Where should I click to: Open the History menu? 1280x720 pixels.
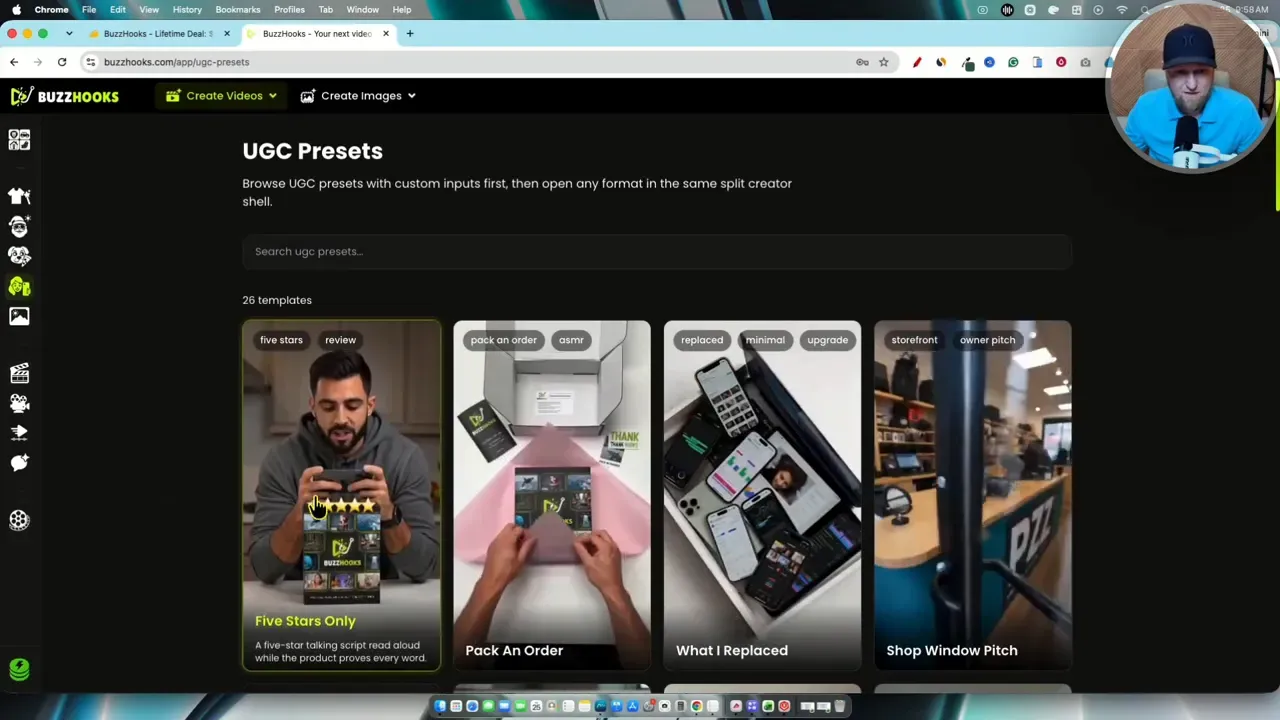coord(187,9)
